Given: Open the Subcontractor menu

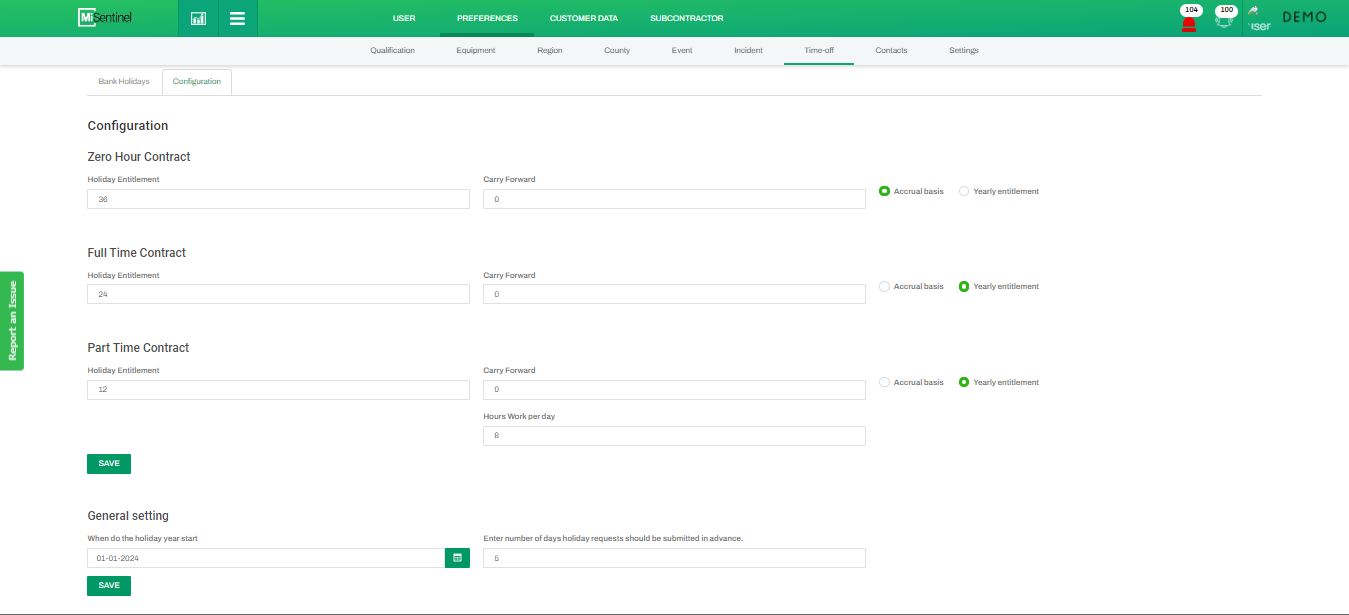Looking at the screenshot, I should point(686,18).
